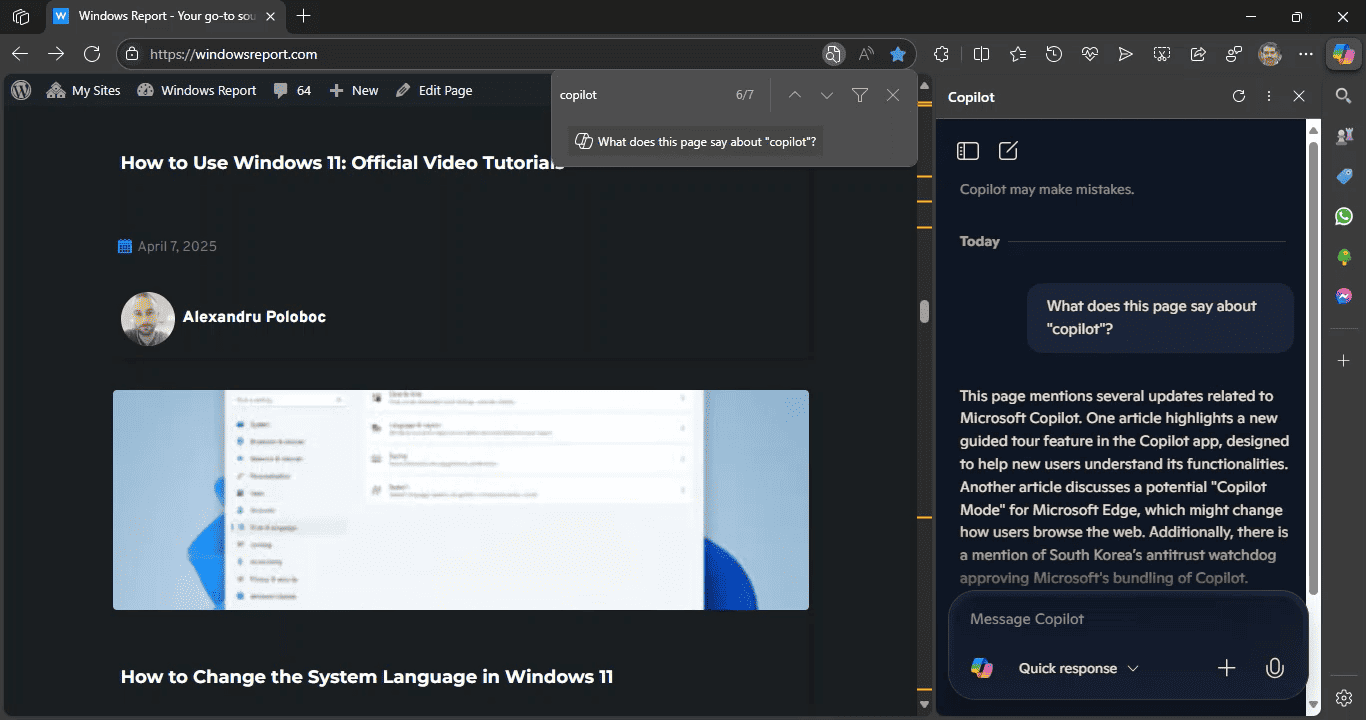Image resolution: width=1366 pixels, height=720 pixels.
Task: View site information lock icon
Action: coord(134,54)
